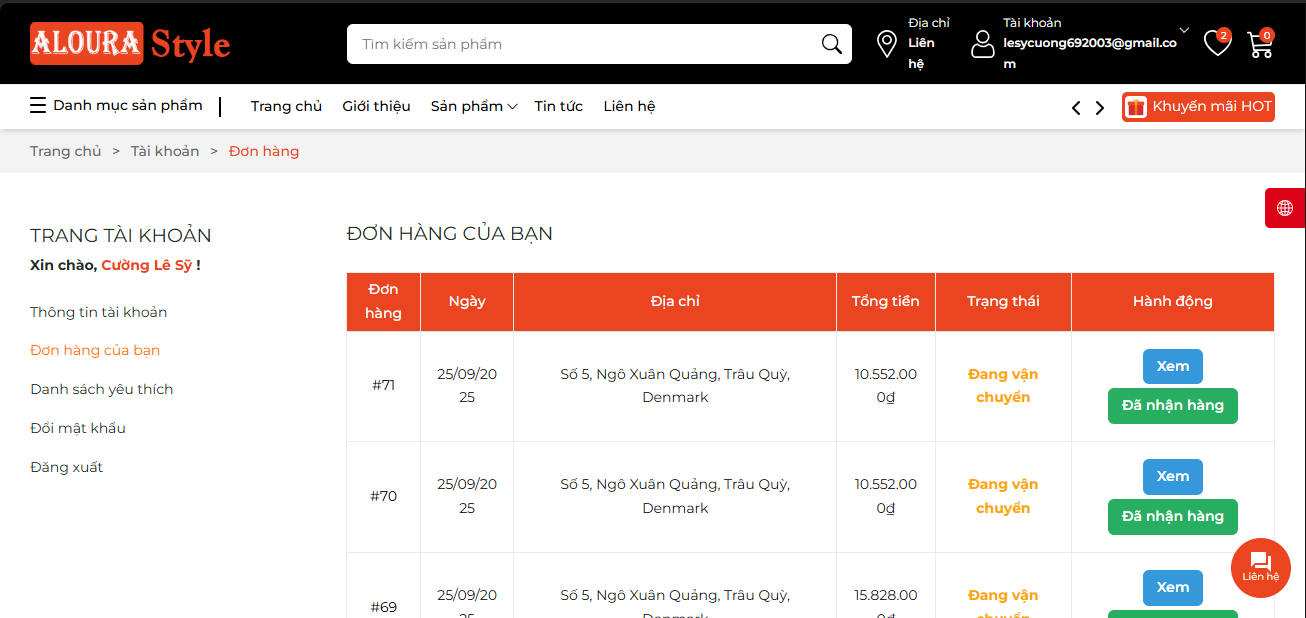Click the next promotion arrow
Image resolution: width=1306 pixels, height=618 pixels.
click(x=1100, y=108)
